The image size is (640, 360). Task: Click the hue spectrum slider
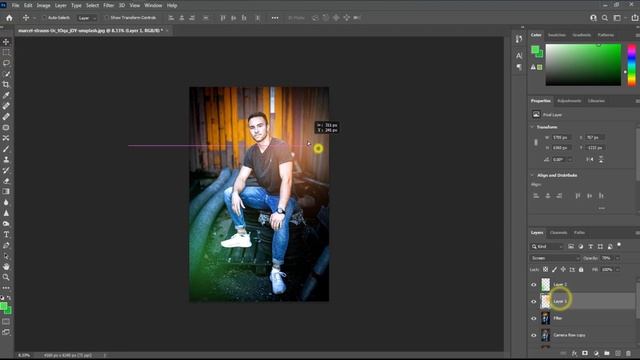pos(631,64)
